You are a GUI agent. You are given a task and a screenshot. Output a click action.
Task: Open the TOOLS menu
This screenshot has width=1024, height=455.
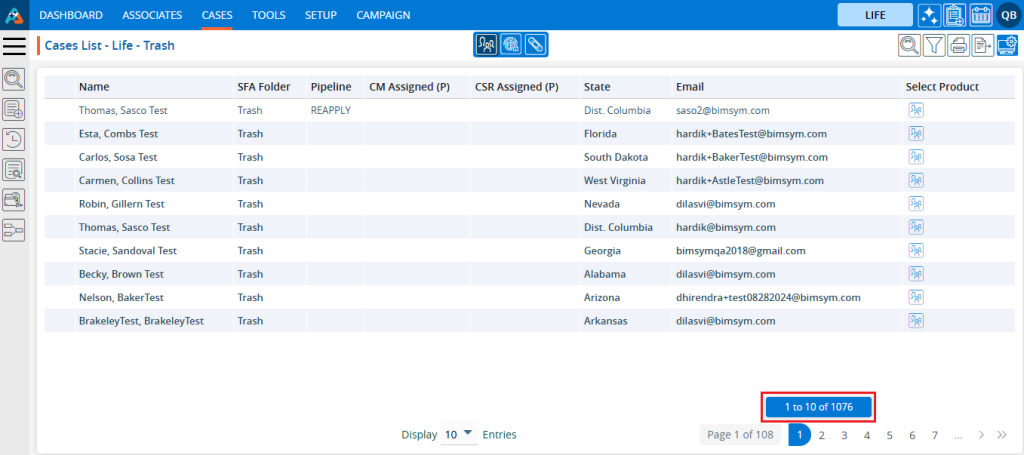(268, 15)
